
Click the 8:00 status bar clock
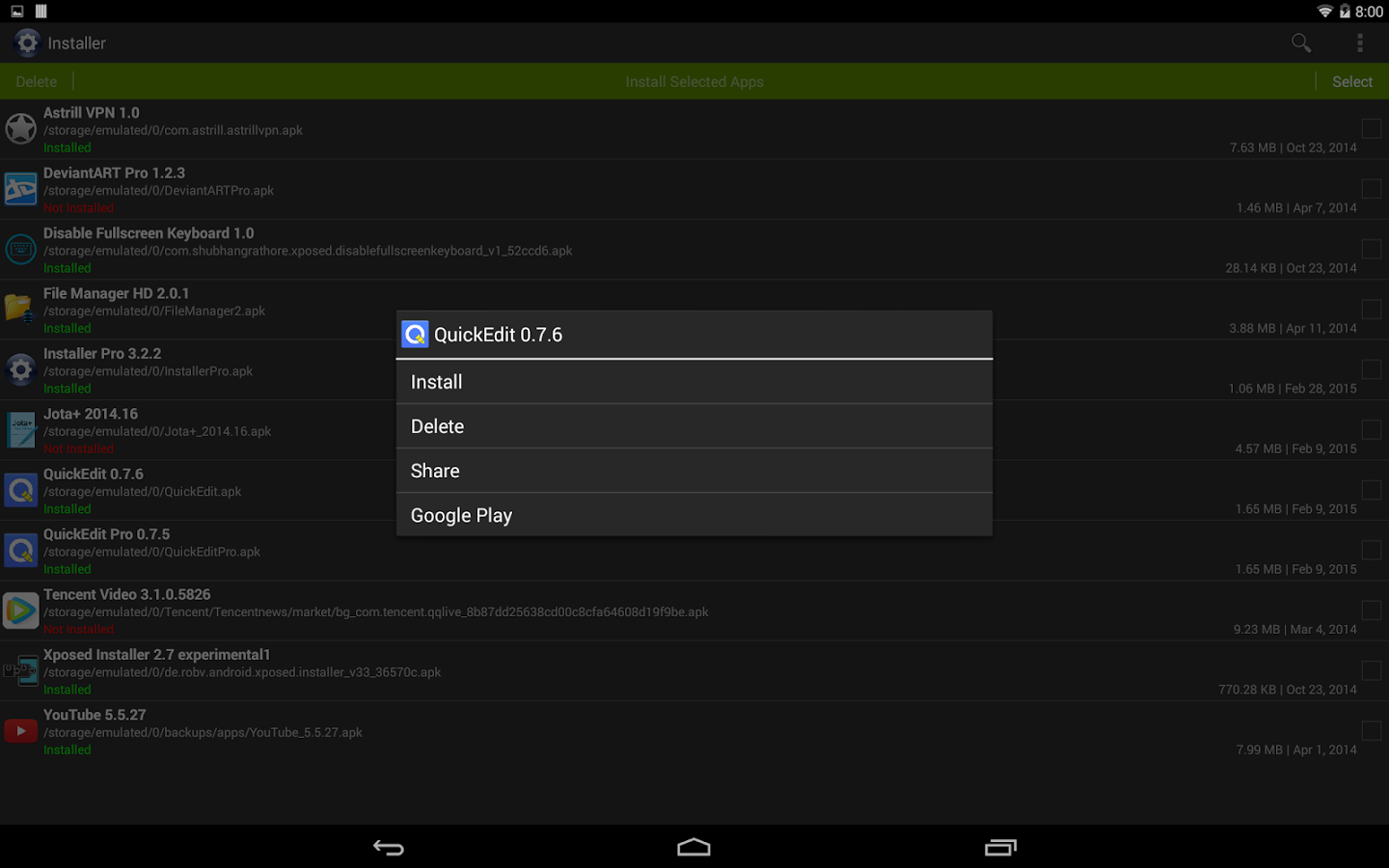1370,12
